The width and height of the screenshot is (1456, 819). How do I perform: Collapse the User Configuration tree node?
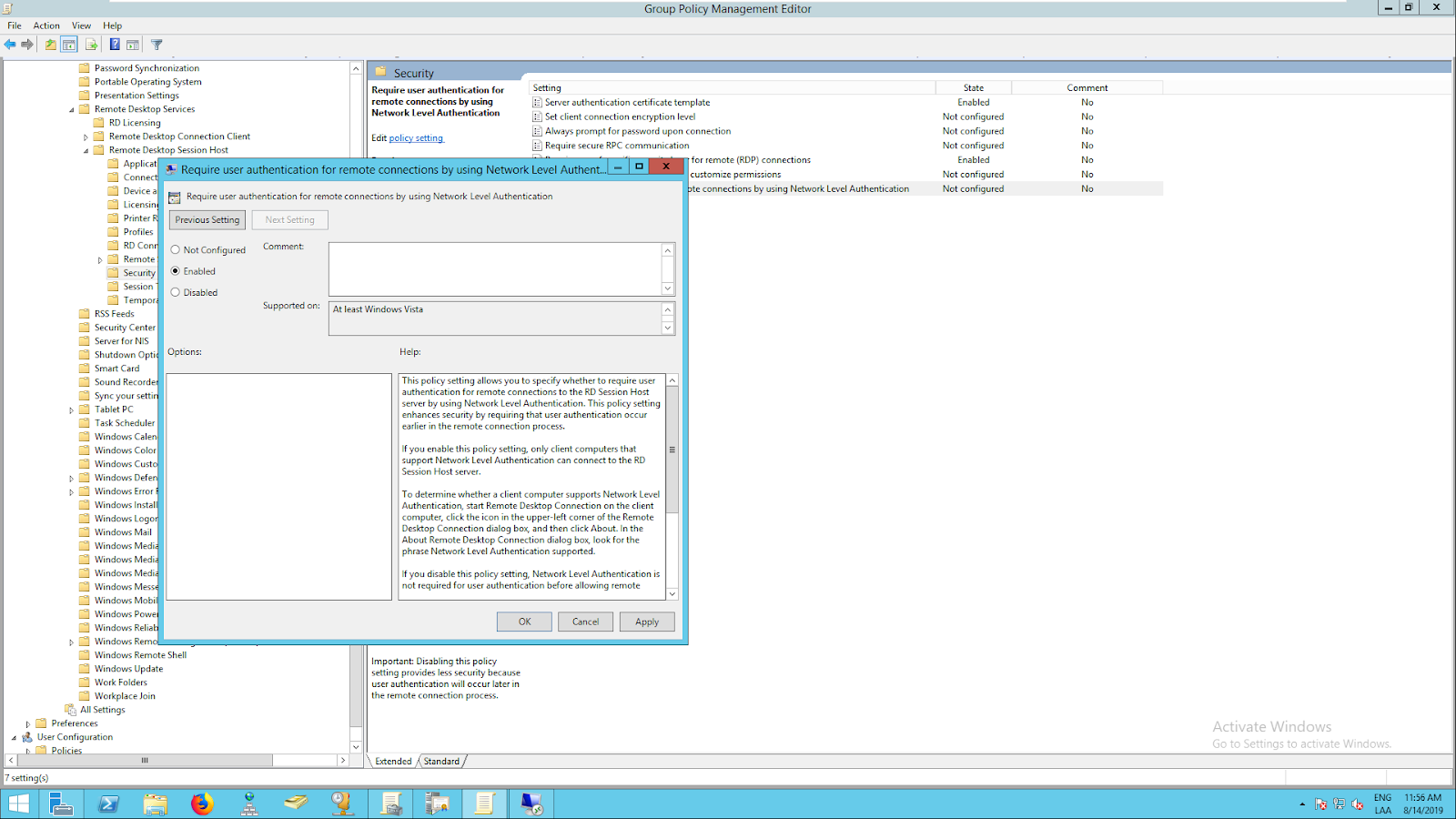pos(14,738)
